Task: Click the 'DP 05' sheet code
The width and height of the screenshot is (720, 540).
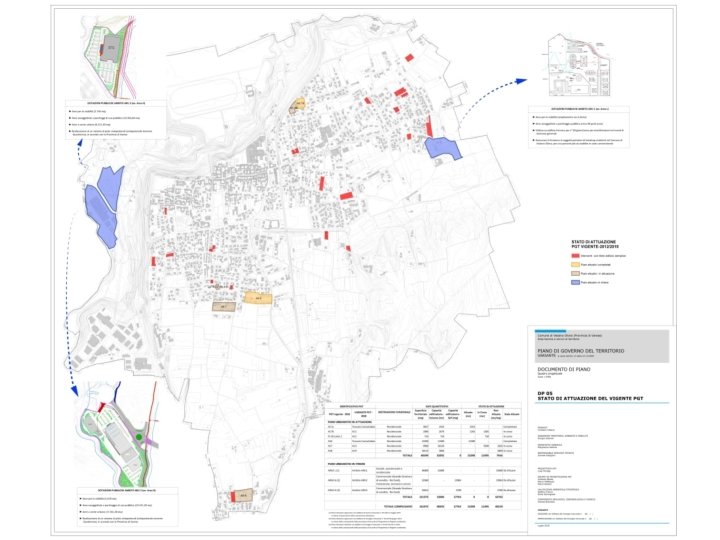Action: coord(545,393)
